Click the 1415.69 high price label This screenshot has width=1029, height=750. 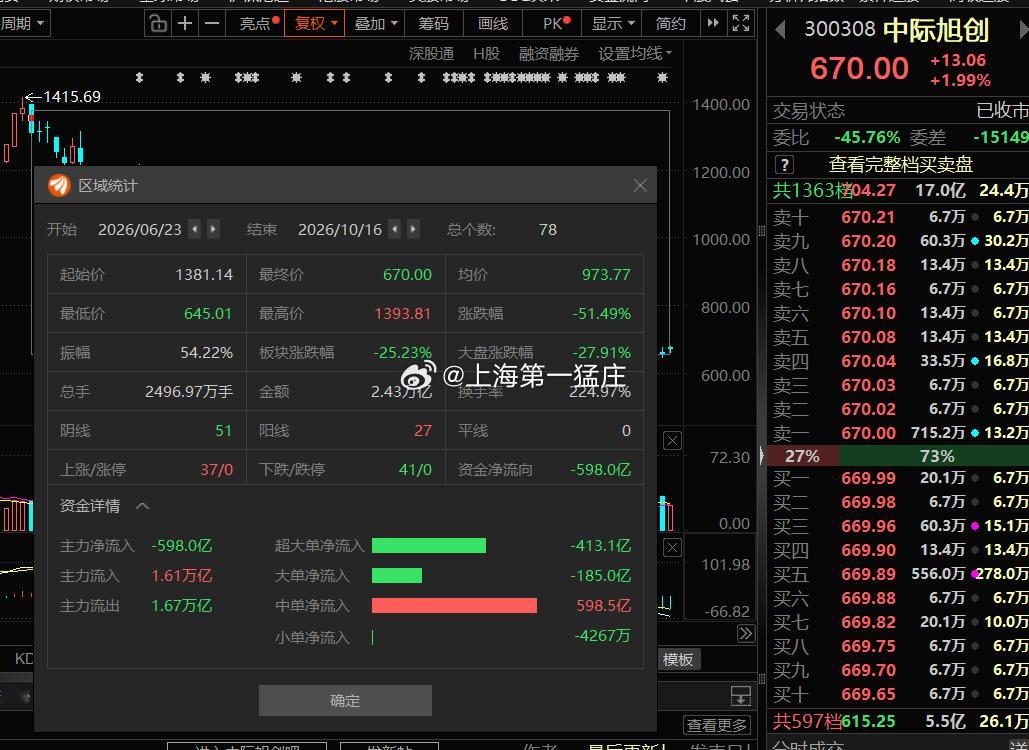tap(72, 97)
